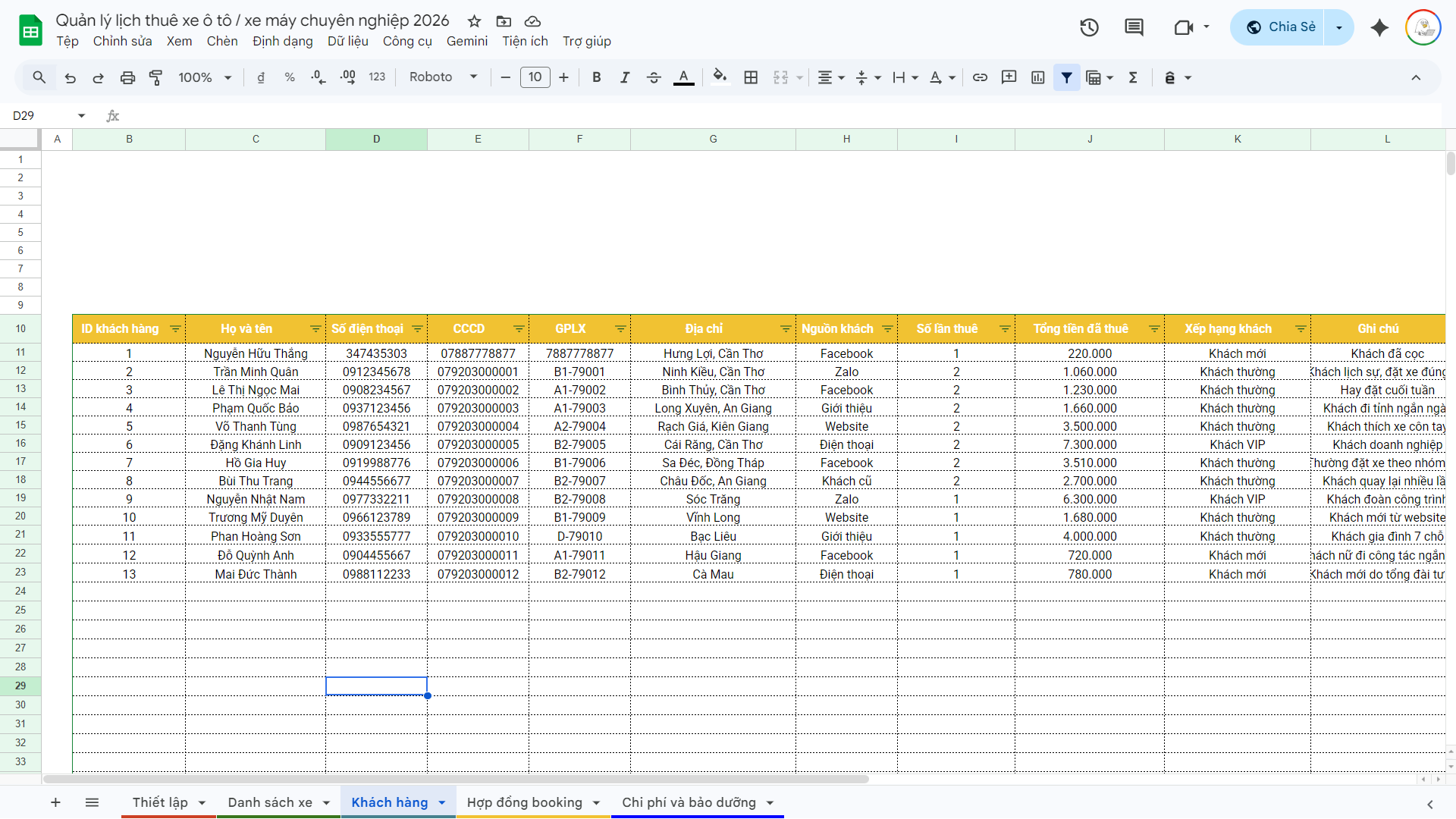1456x819 pixels.
Task: Open the functions (Σ) menu icon
Action: click(x=1133, y=77)
